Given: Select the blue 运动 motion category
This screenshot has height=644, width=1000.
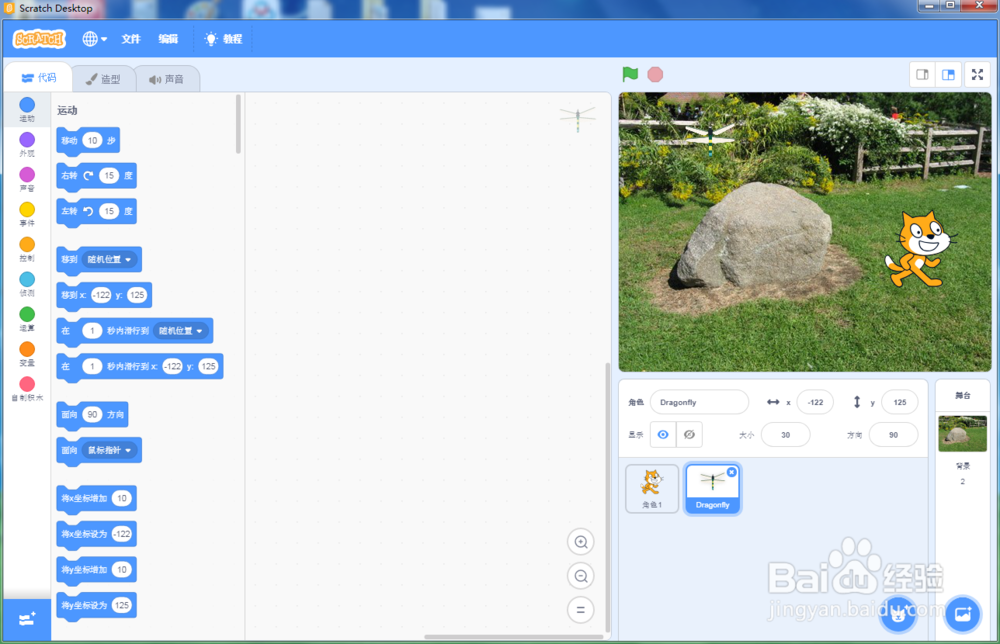Looking at the screenshot, I should 27,109.
